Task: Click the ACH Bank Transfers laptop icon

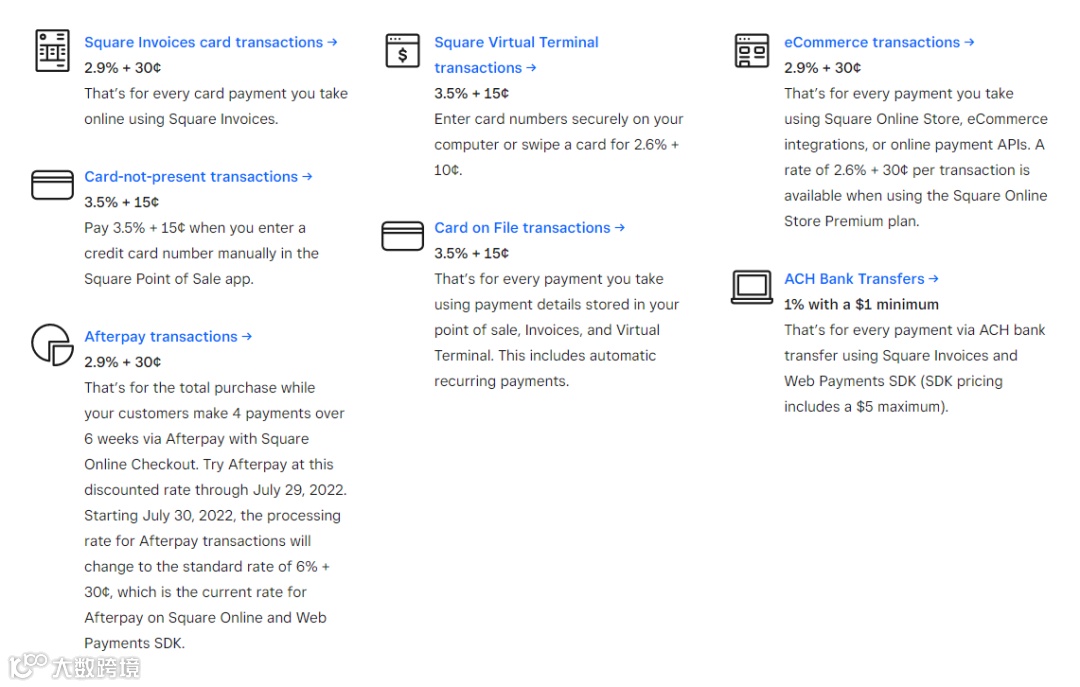Action: (751, 287)
